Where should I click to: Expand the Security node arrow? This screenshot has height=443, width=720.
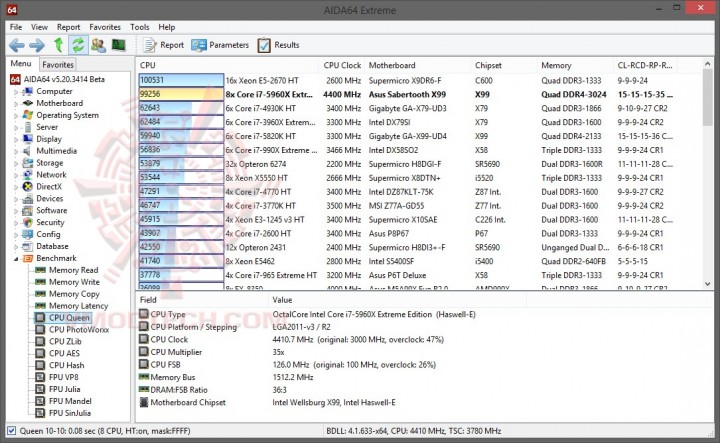pos(16,223)
